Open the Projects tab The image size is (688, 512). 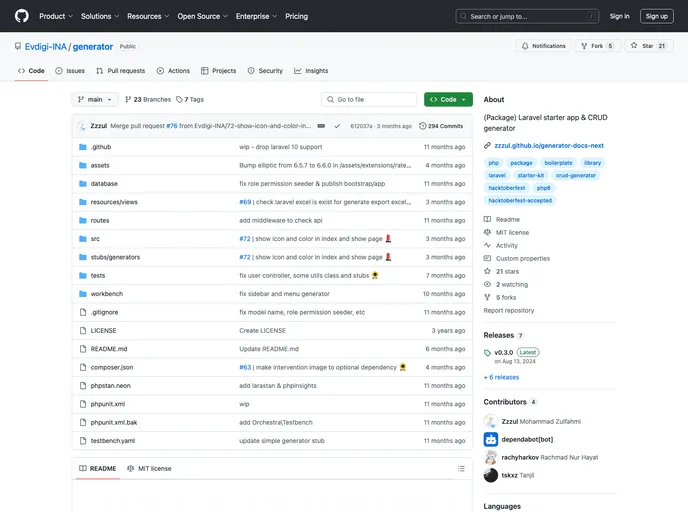pyautogui.click(x=219, y=71)
